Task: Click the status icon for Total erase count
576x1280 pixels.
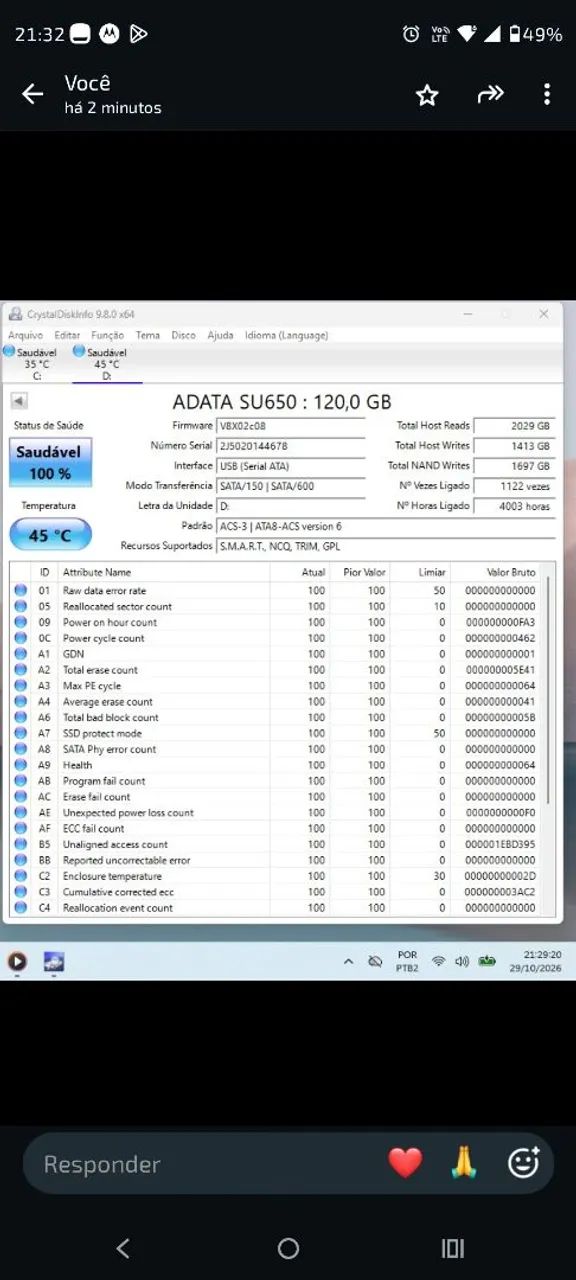Action: (x=20, y=670)
